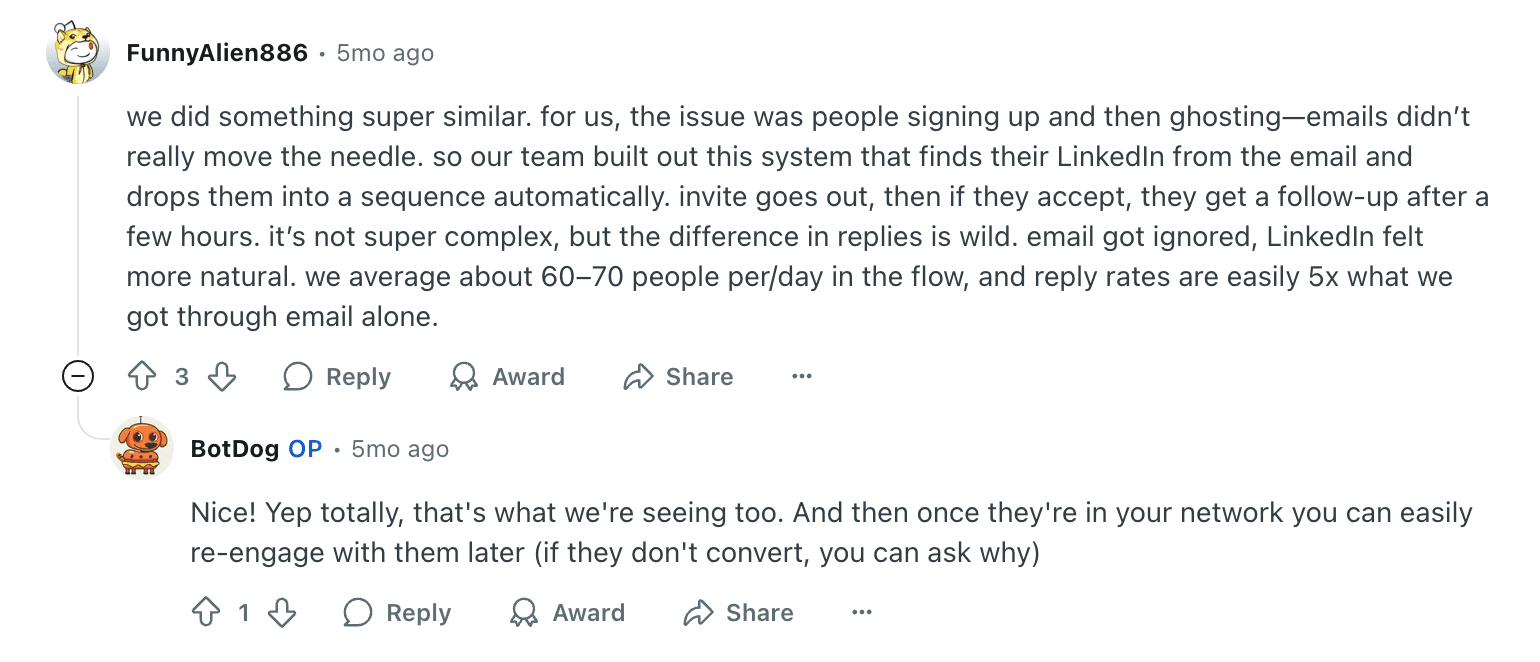1540x662 pixels.
Task: Downvote BotDog's reply comment
Action: pyautogui.click(x=282, y=613)
